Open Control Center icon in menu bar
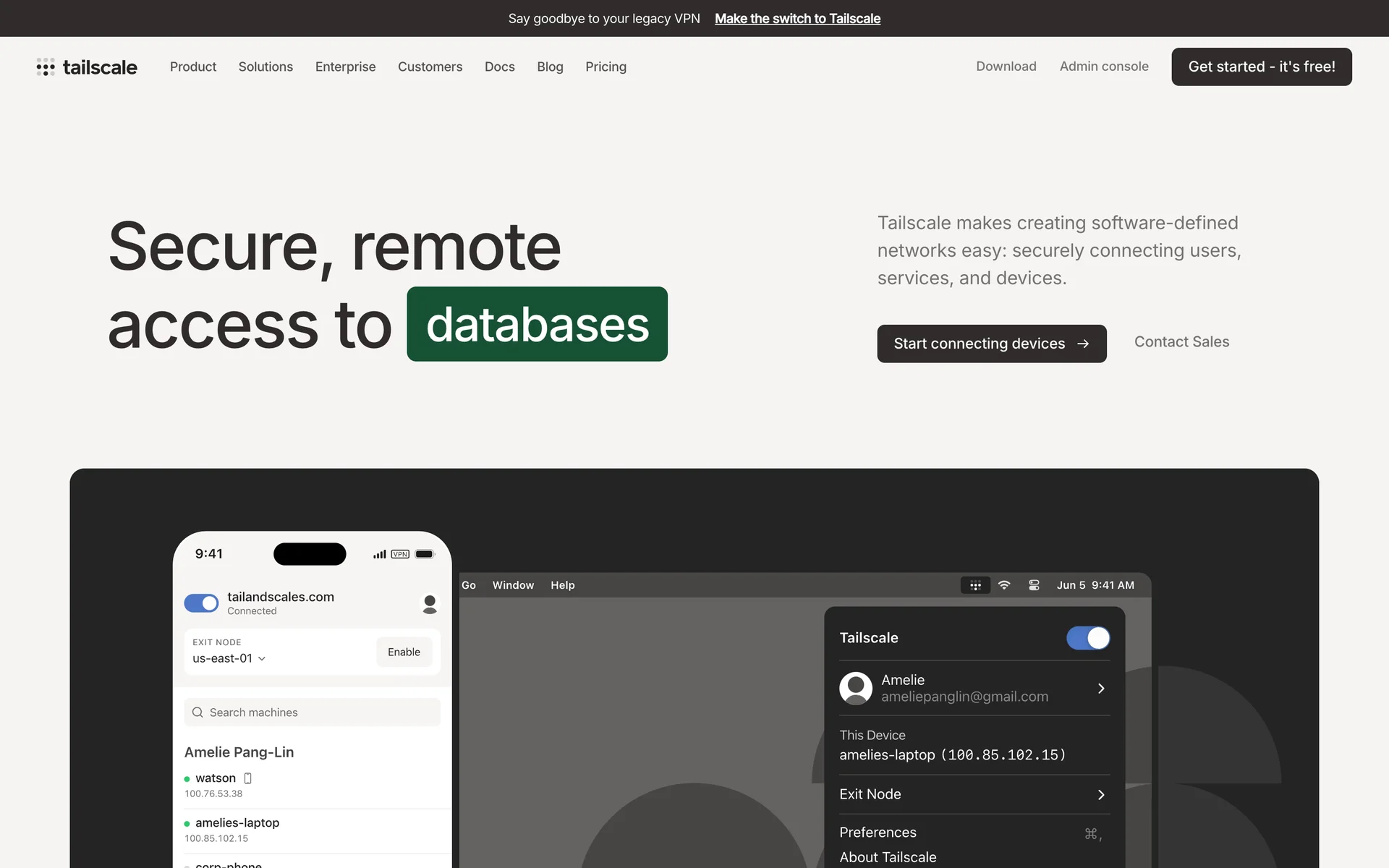 (1034, 585)
